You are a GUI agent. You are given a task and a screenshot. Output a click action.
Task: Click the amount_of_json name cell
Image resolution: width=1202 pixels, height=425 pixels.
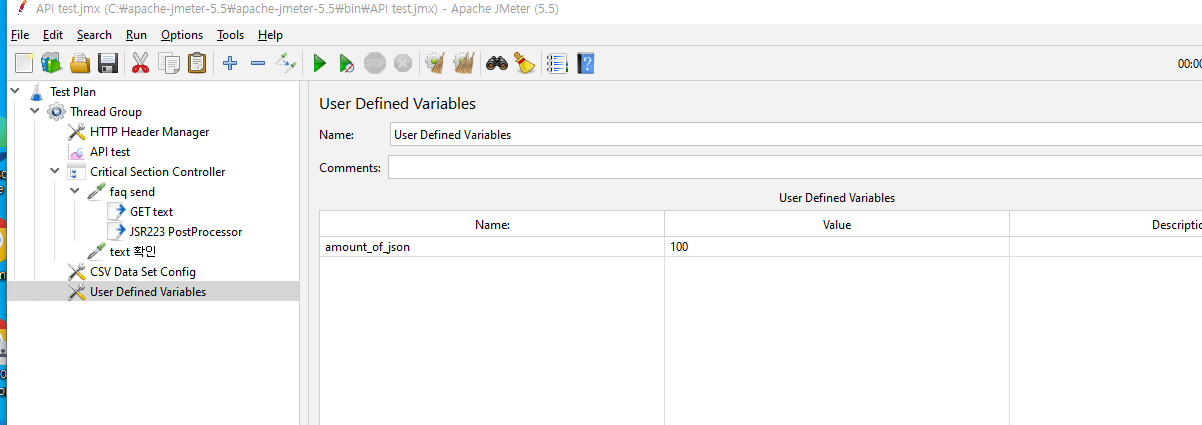click(492, 246)
